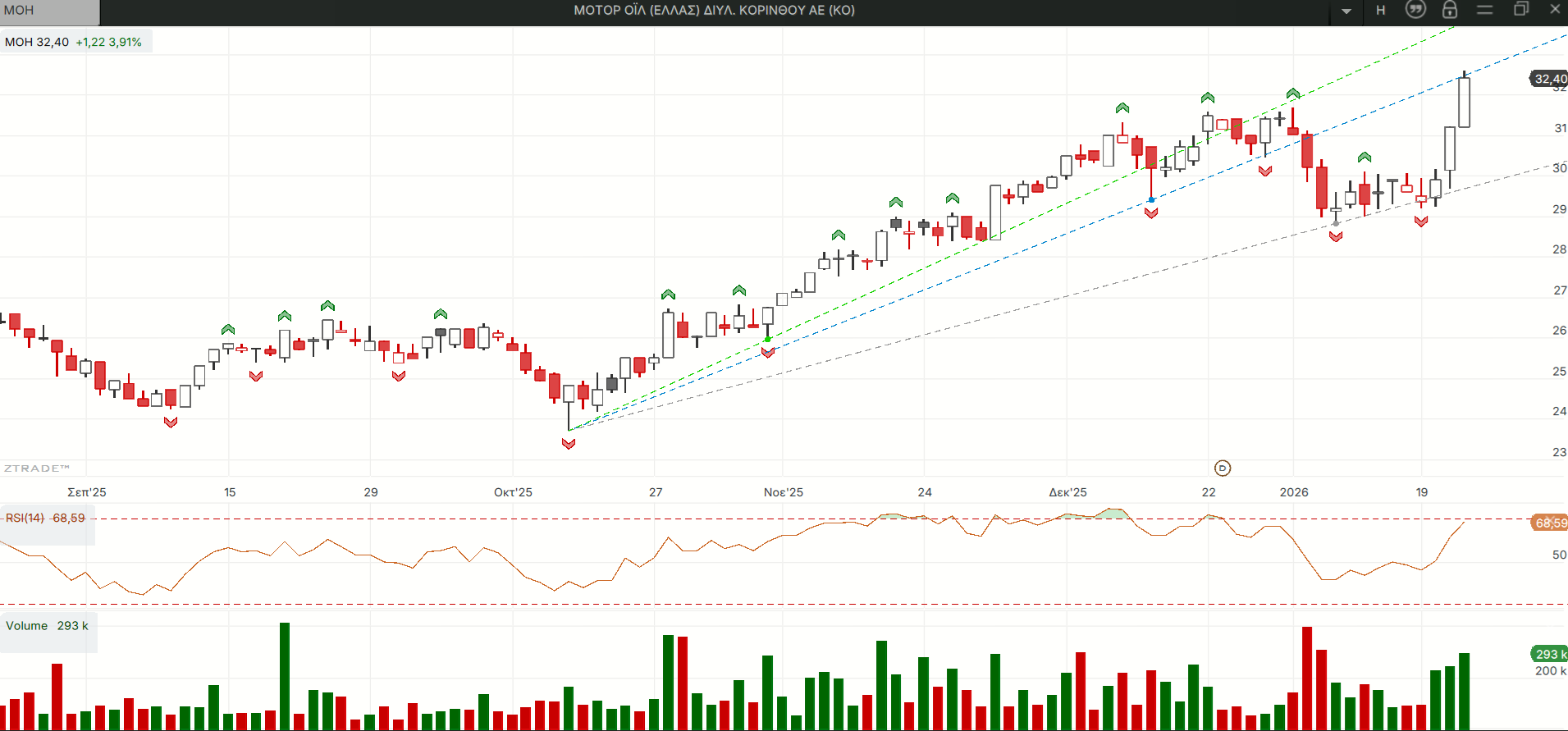
Task: Click the blue dot anchor on the blue trendline
Action: 1151,199
